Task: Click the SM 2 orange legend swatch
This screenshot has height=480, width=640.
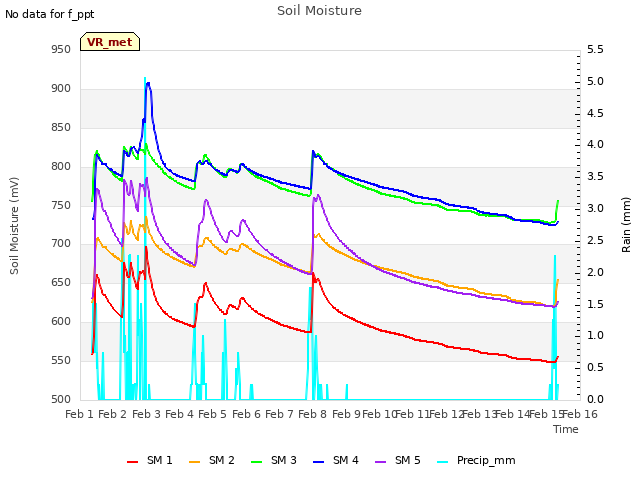Action: pos(195,462)
